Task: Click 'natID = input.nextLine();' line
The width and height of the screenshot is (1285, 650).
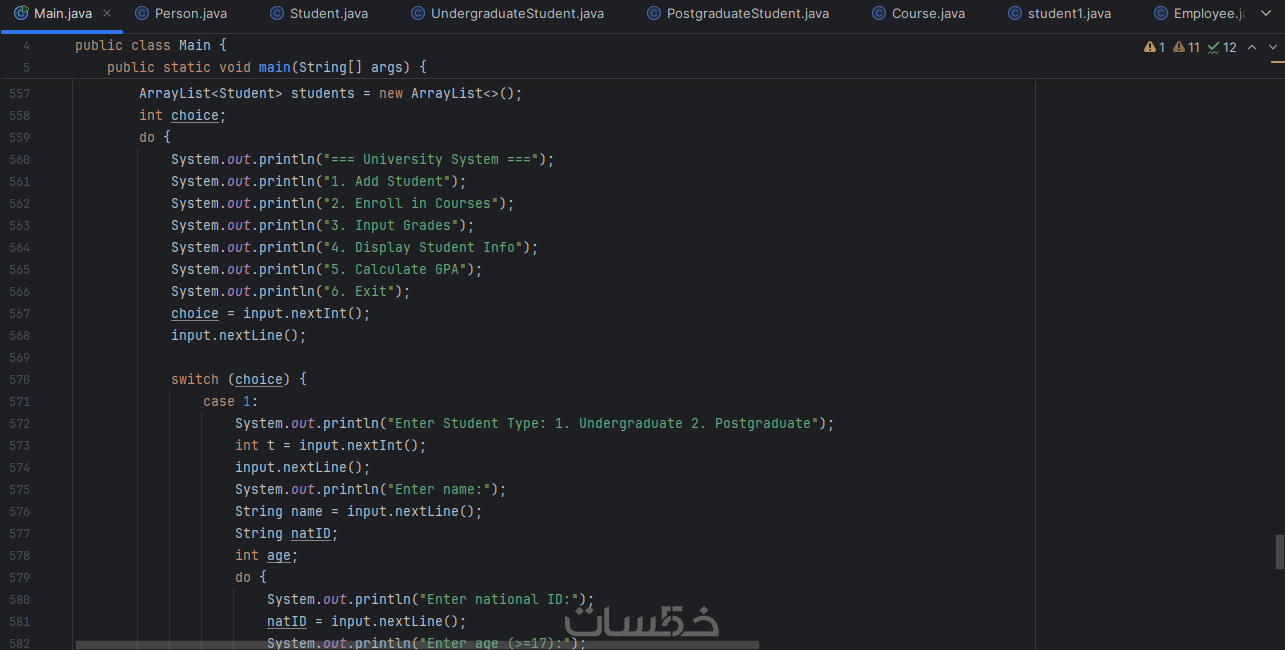Action: tap(367, 621)
